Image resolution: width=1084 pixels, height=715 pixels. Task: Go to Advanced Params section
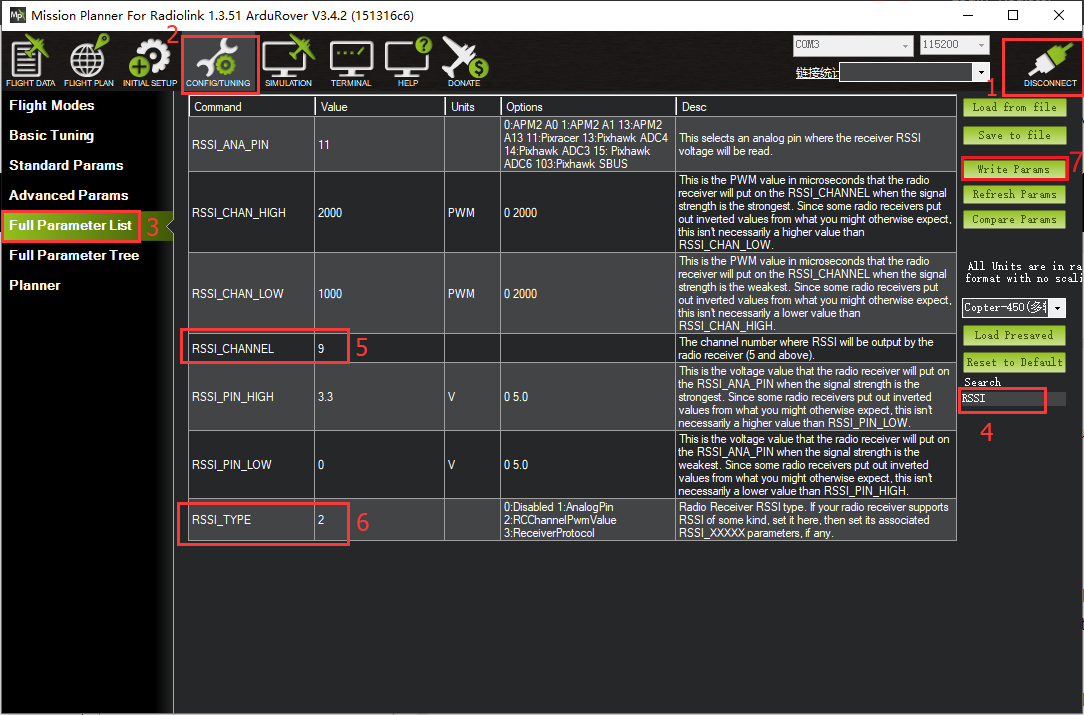[x=68, y=195]
